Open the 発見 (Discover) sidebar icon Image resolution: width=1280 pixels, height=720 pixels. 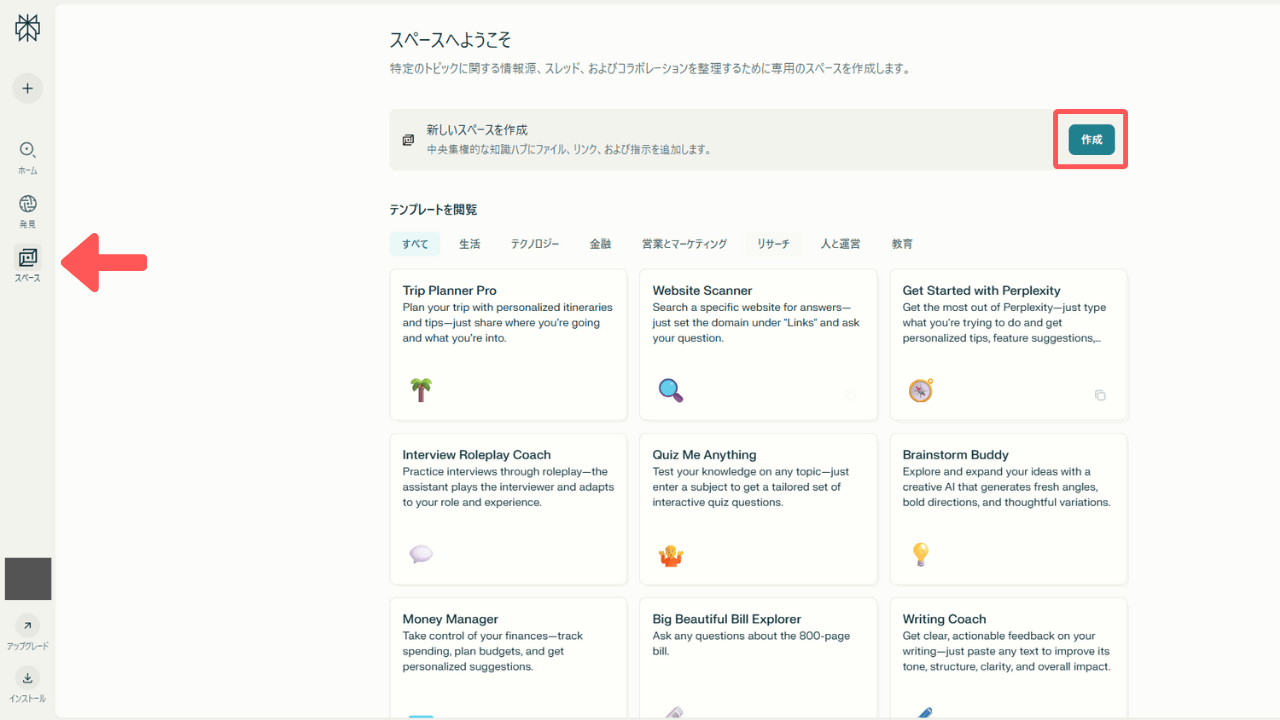[x=27, y=204]
